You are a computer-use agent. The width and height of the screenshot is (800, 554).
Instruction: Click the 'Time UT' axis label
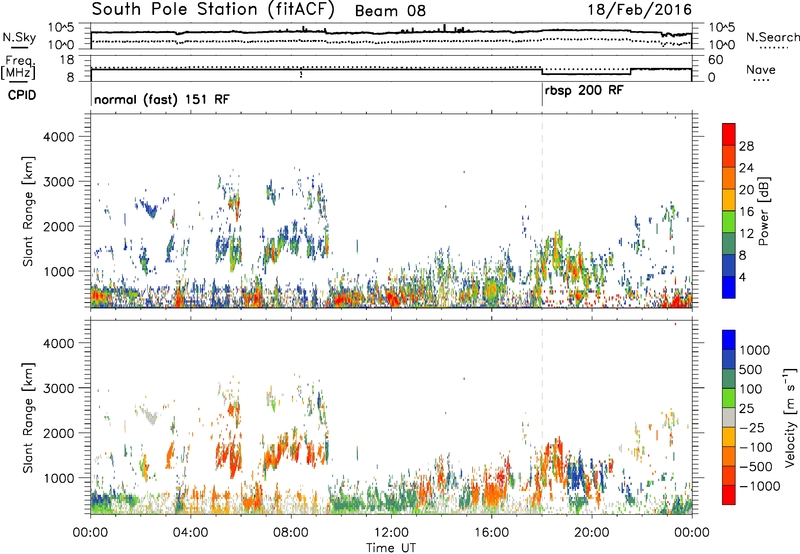tap(391, 548)
